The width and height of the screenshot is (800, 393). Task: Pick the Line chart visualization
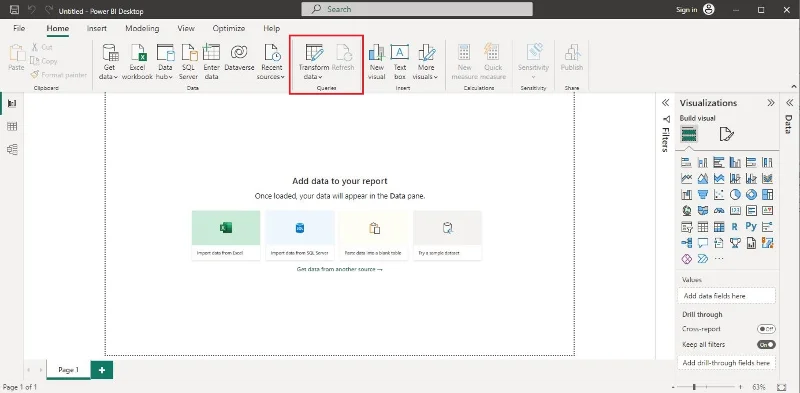pos(687,179)
